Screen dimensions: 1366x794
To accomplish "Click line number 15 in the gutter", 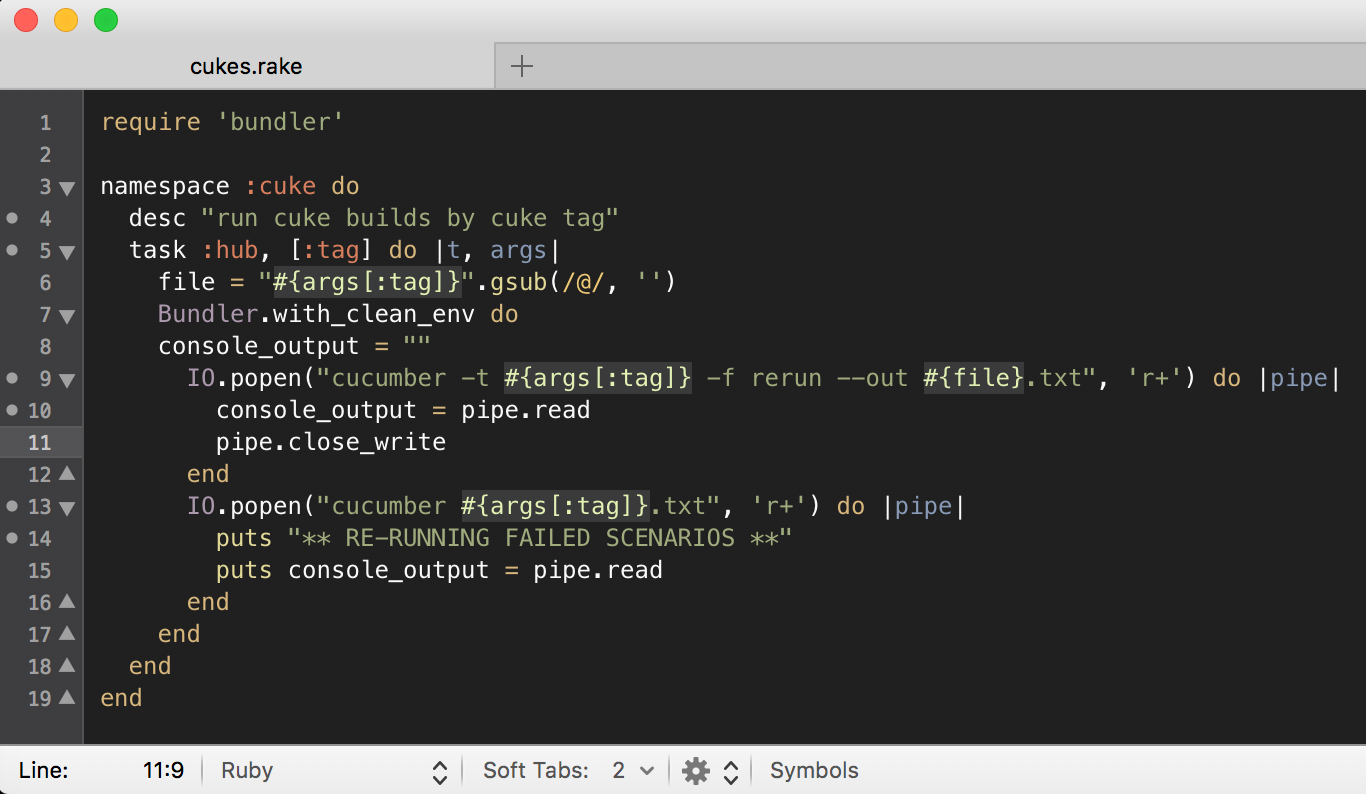I will [x=40, y=571].
